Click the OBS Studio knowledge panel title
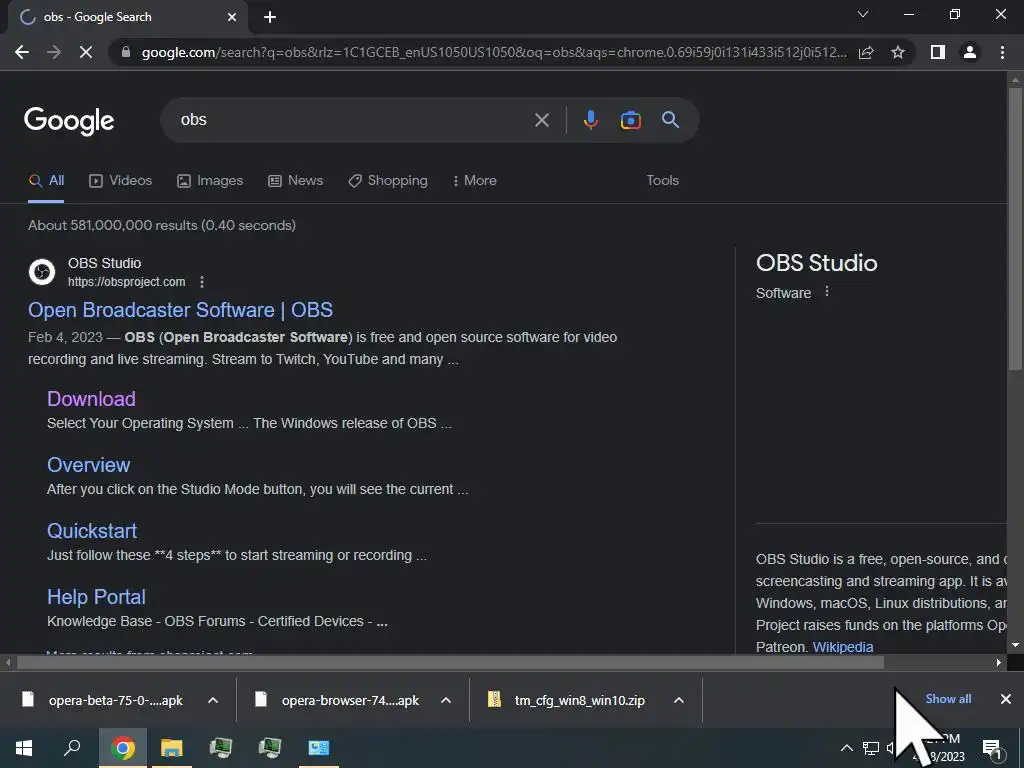The width and height of the screenshot is (1024, 768). click(816, 263)
